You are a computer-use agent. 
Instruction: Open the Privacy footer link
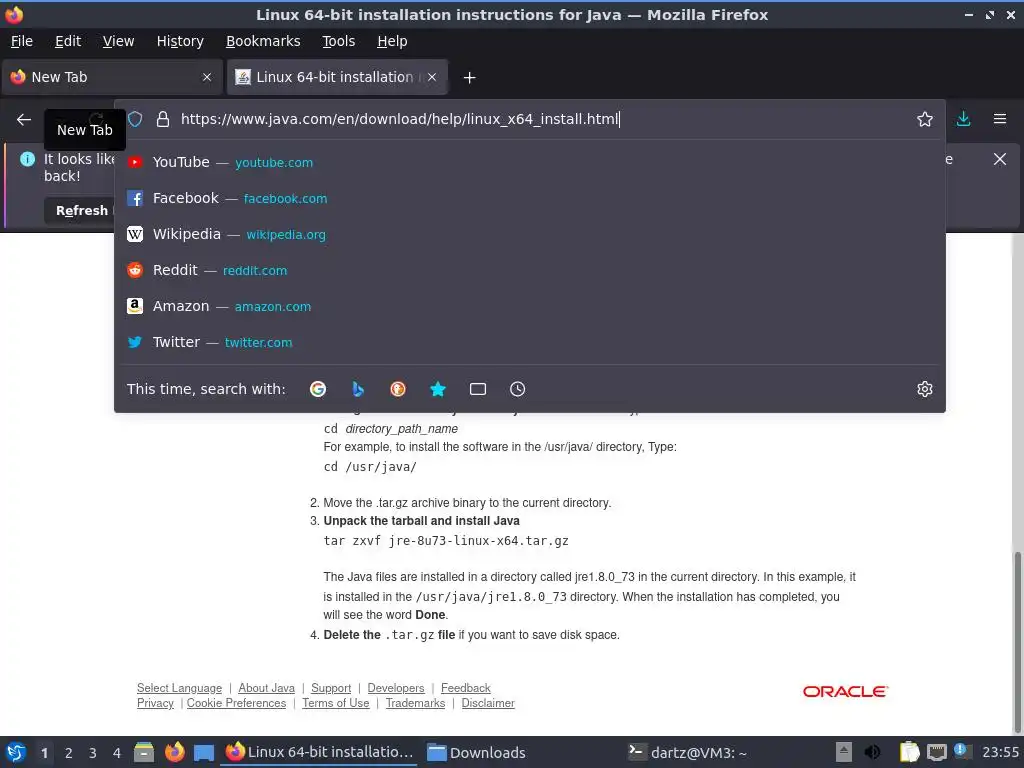point(155,703)
